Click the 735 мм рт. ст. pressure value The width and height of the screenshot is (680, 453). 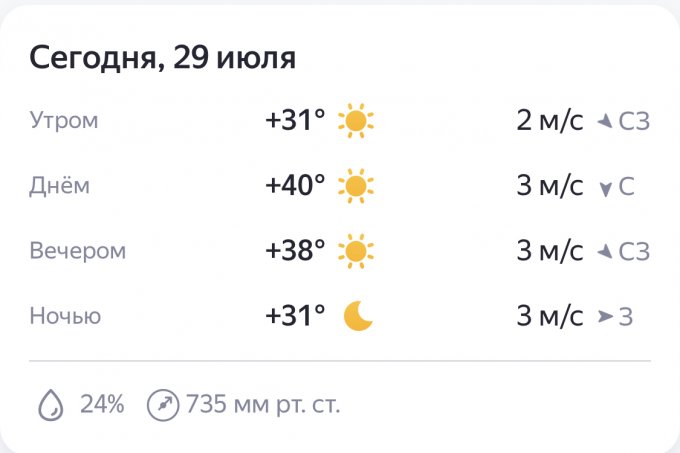(260, 405)
